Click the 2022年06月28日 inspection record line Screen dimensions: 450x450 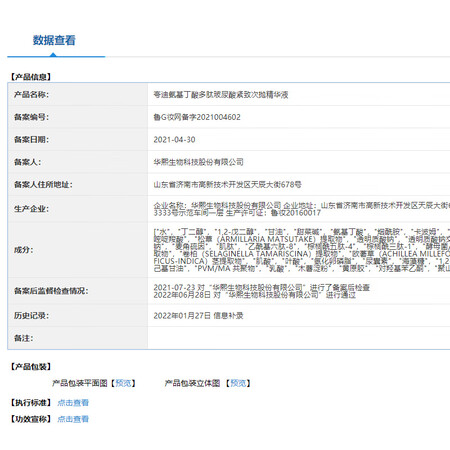pyautogui.click(x=255, y=295)
